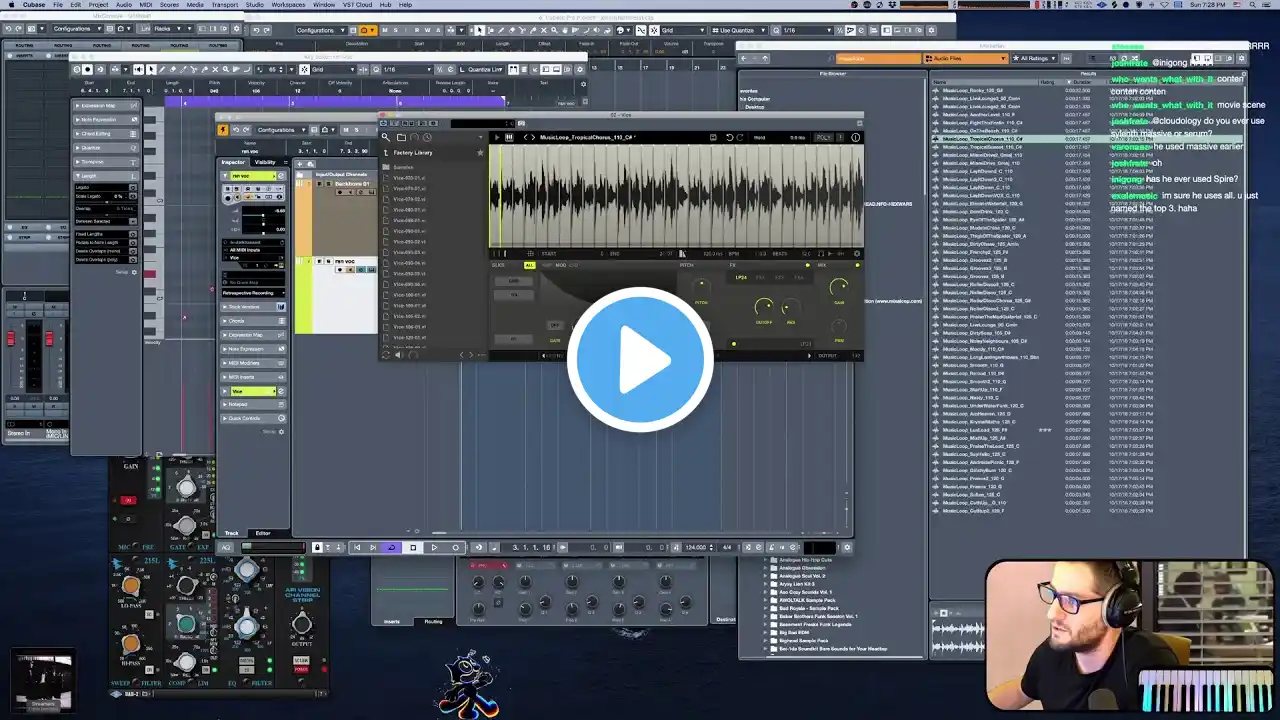The height and width of the screenshot is (720, 1280).
Task: Click the search magnifier in the Vice browser
Action: point(387,137)
